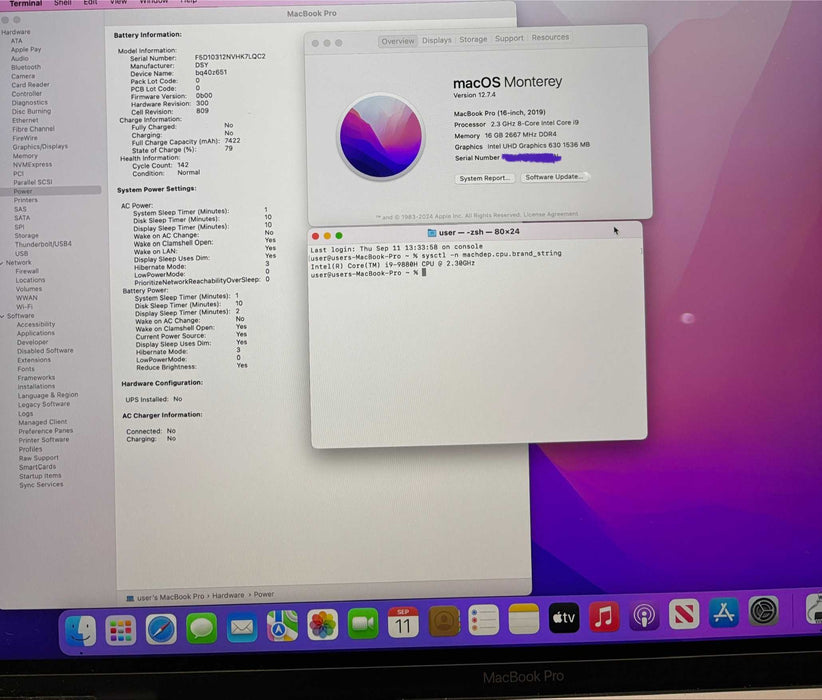The height and width of the screenshot is (700, 822).
Task: Select Power in the Hardware sidebar
Action: pyautogui.click(x=23, y=191)
